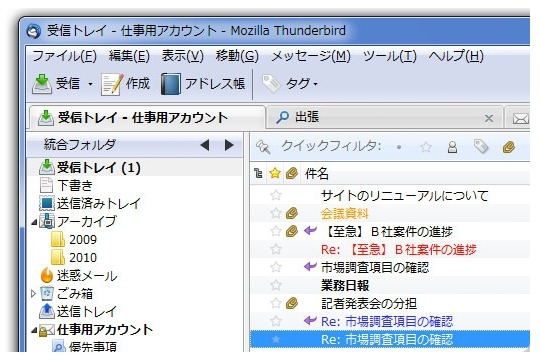Open the ヘルプ(H) menu
540x360 pixels.
pyautogui.click(x=456, y=56)
